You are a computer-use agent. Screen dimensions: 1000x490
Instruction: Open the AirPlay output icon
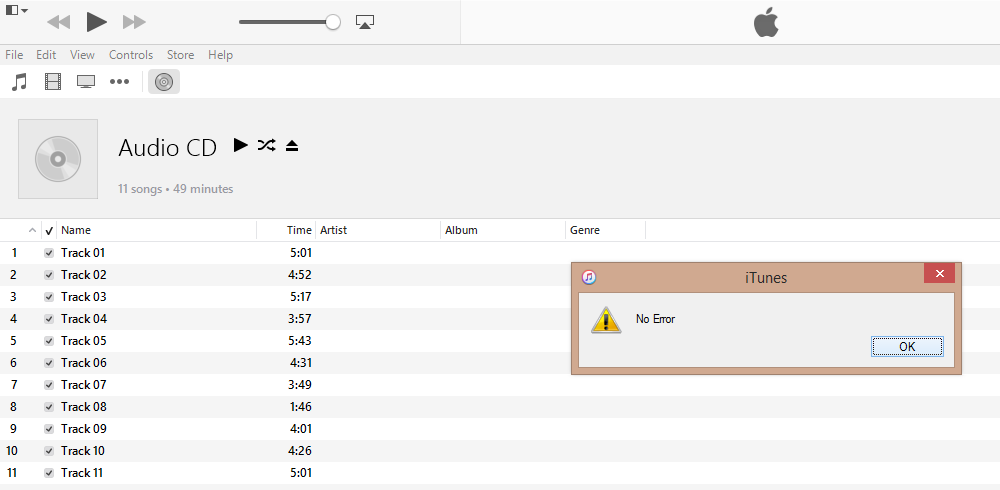point(365,22)
